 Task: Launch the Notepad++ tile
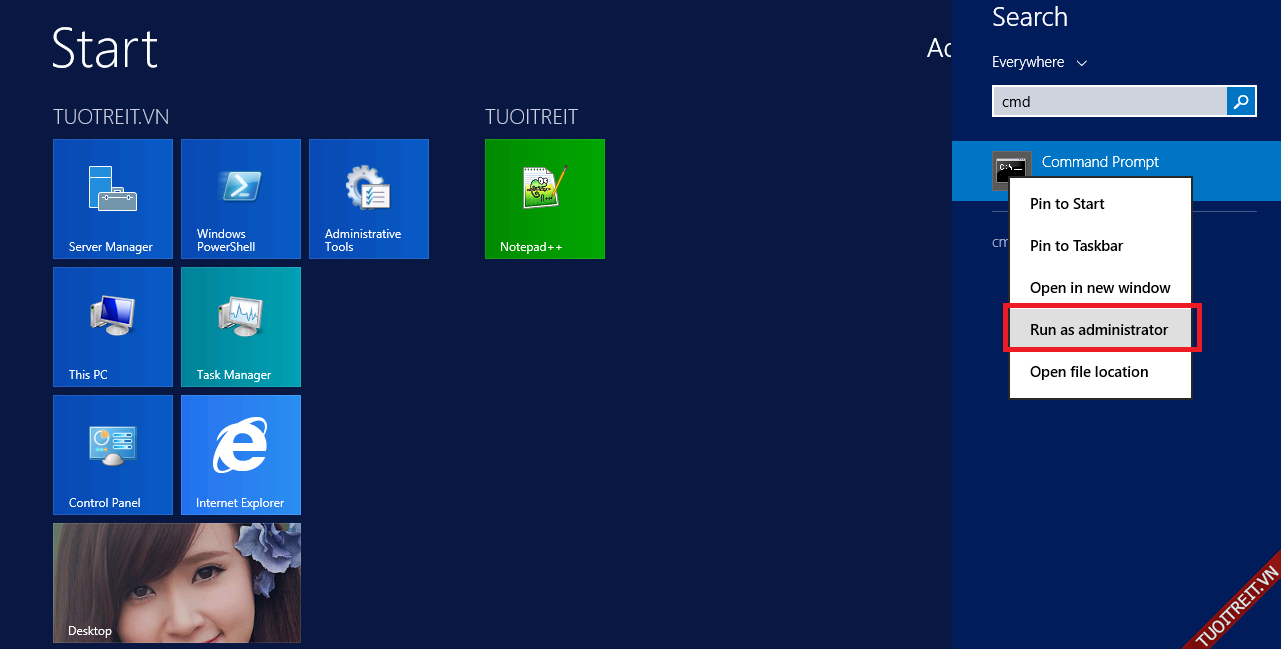544,199
